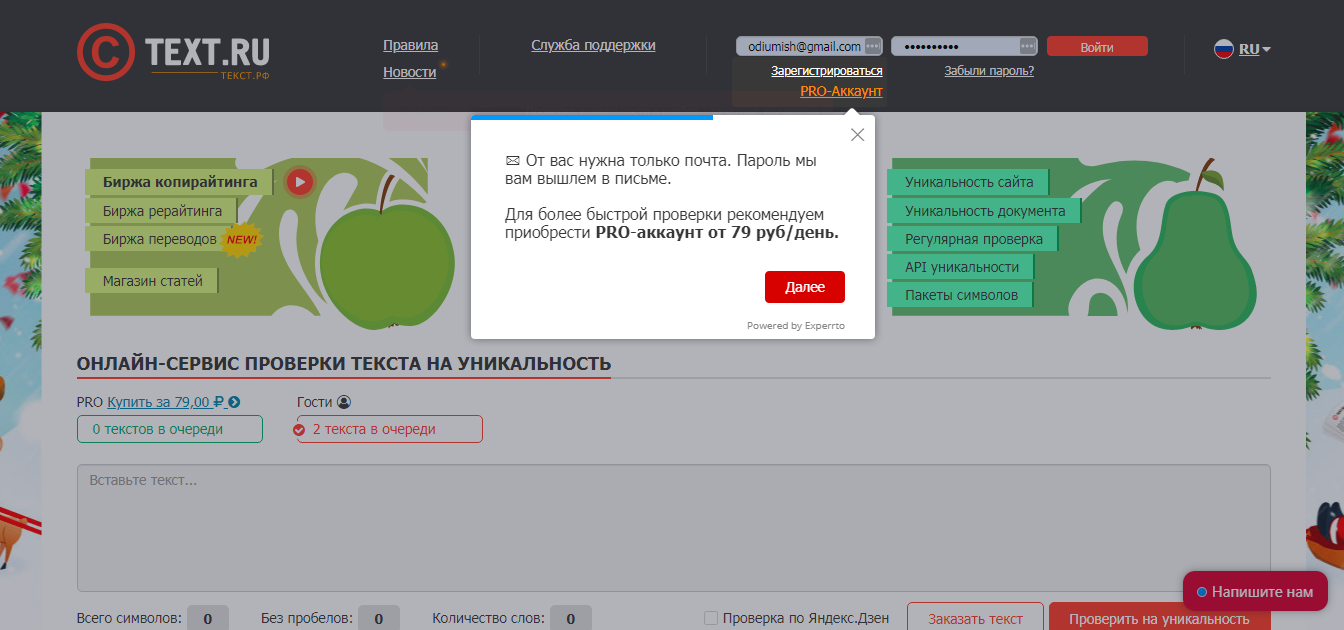The height and width of the screenshot is (630, 1344).
Task: Close the registration tip popup
Action: (857, 135)
